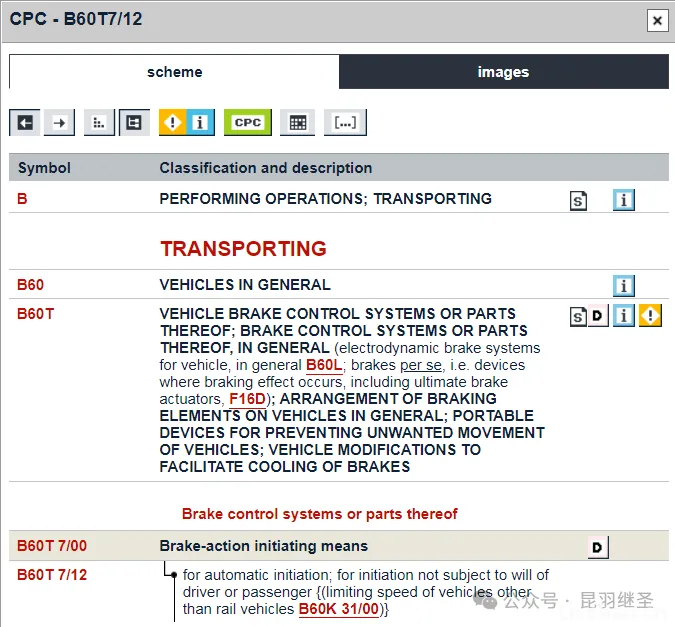The height and width of the screenshot is (627, 675).
Task: Toggle the tree view toolbar button
Action: click(x=133, y=122)
